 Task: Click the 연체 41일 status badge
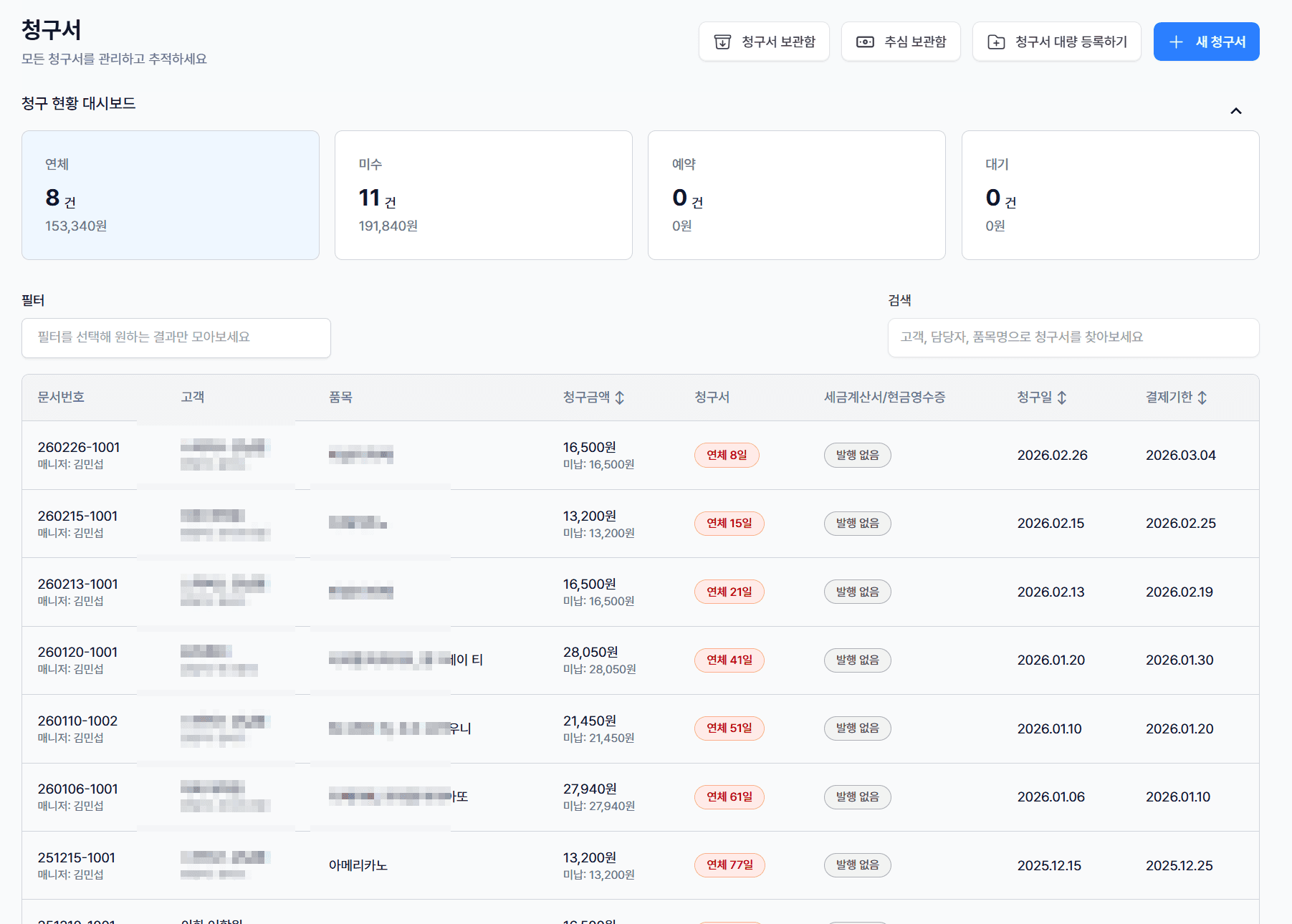[x=729, y=660]
